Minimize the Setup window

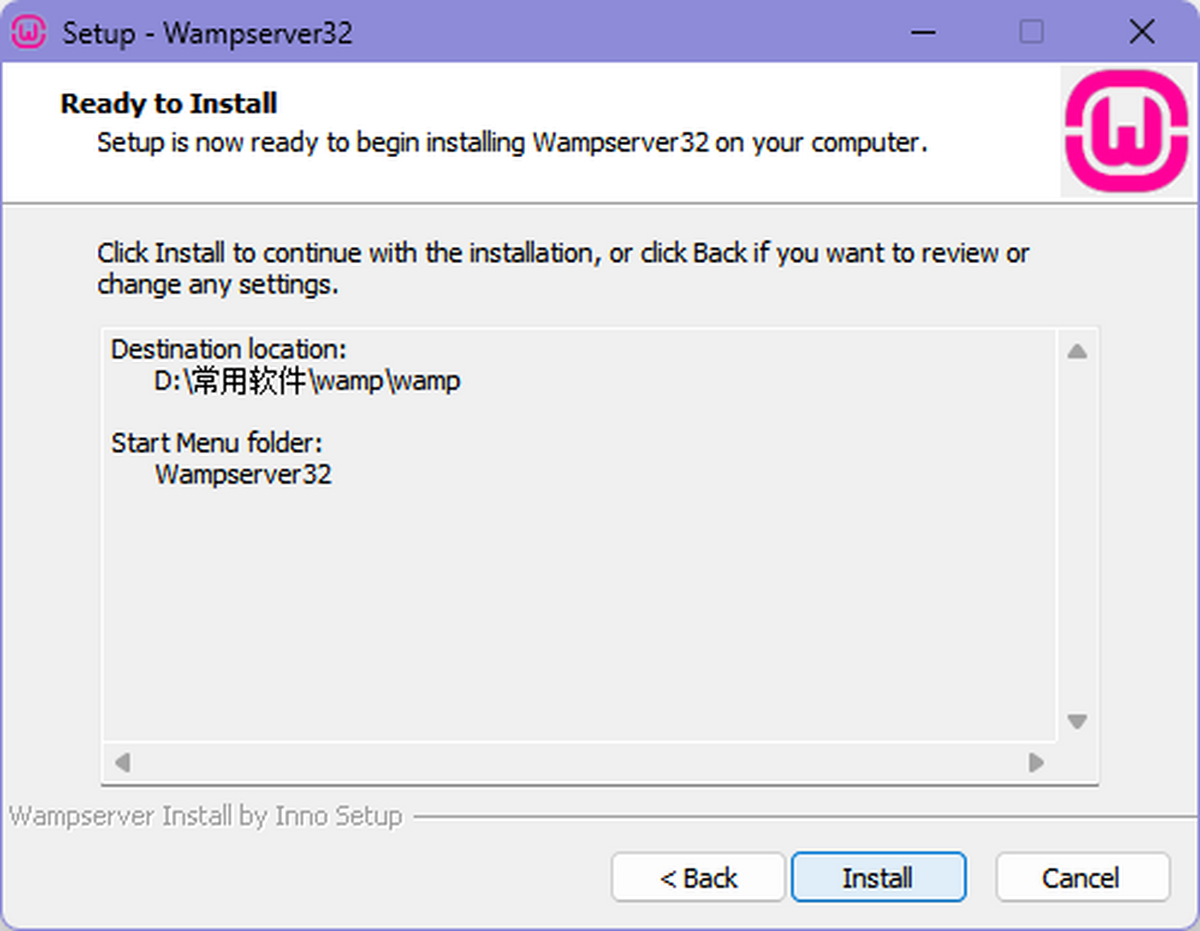point(925,32)
